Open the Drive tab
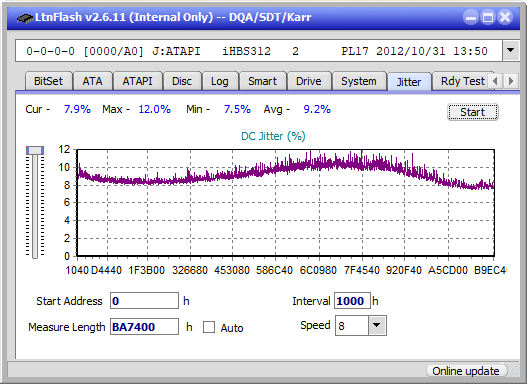 [309, 81]
